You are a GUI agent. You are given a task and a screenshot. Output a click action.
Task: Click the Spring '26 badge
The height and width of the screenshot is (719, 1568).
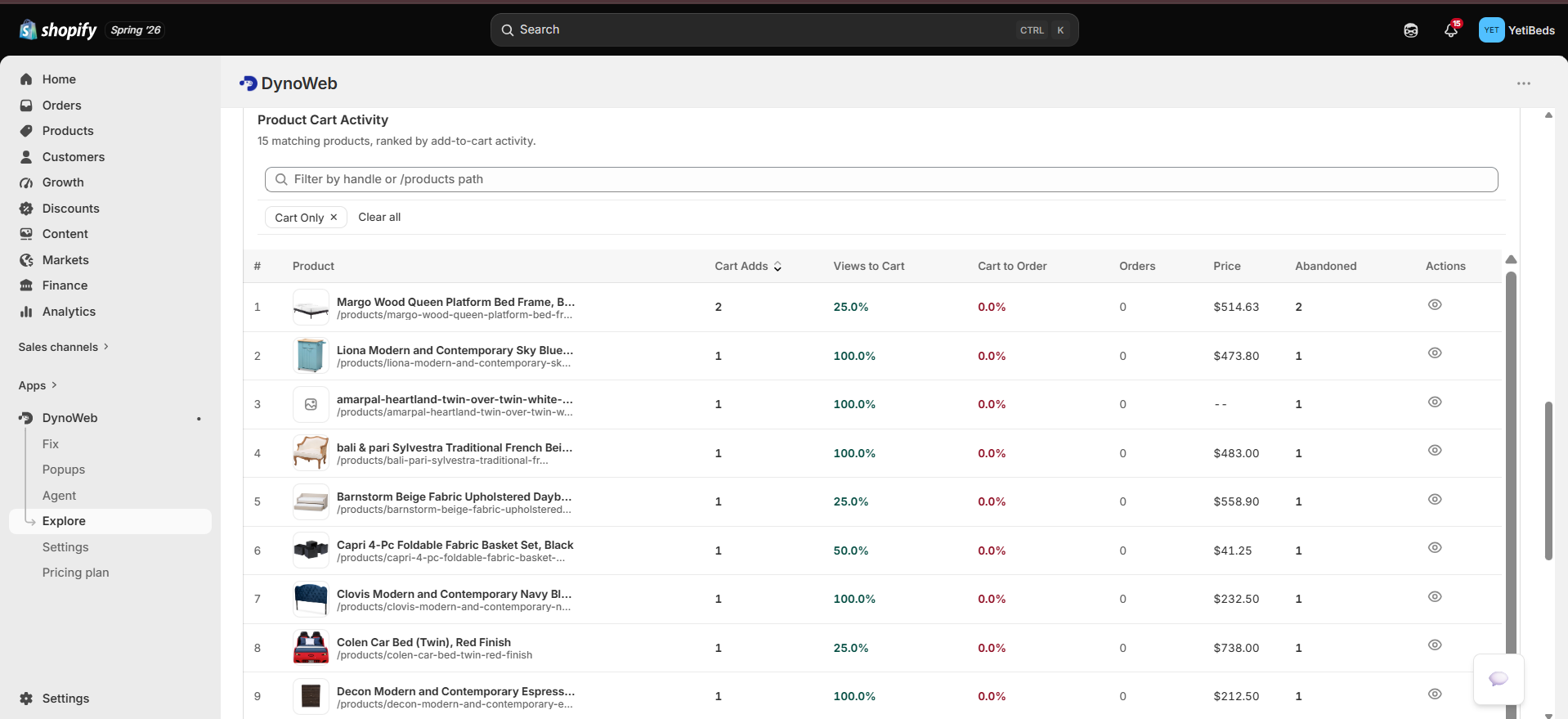[136, 30]
